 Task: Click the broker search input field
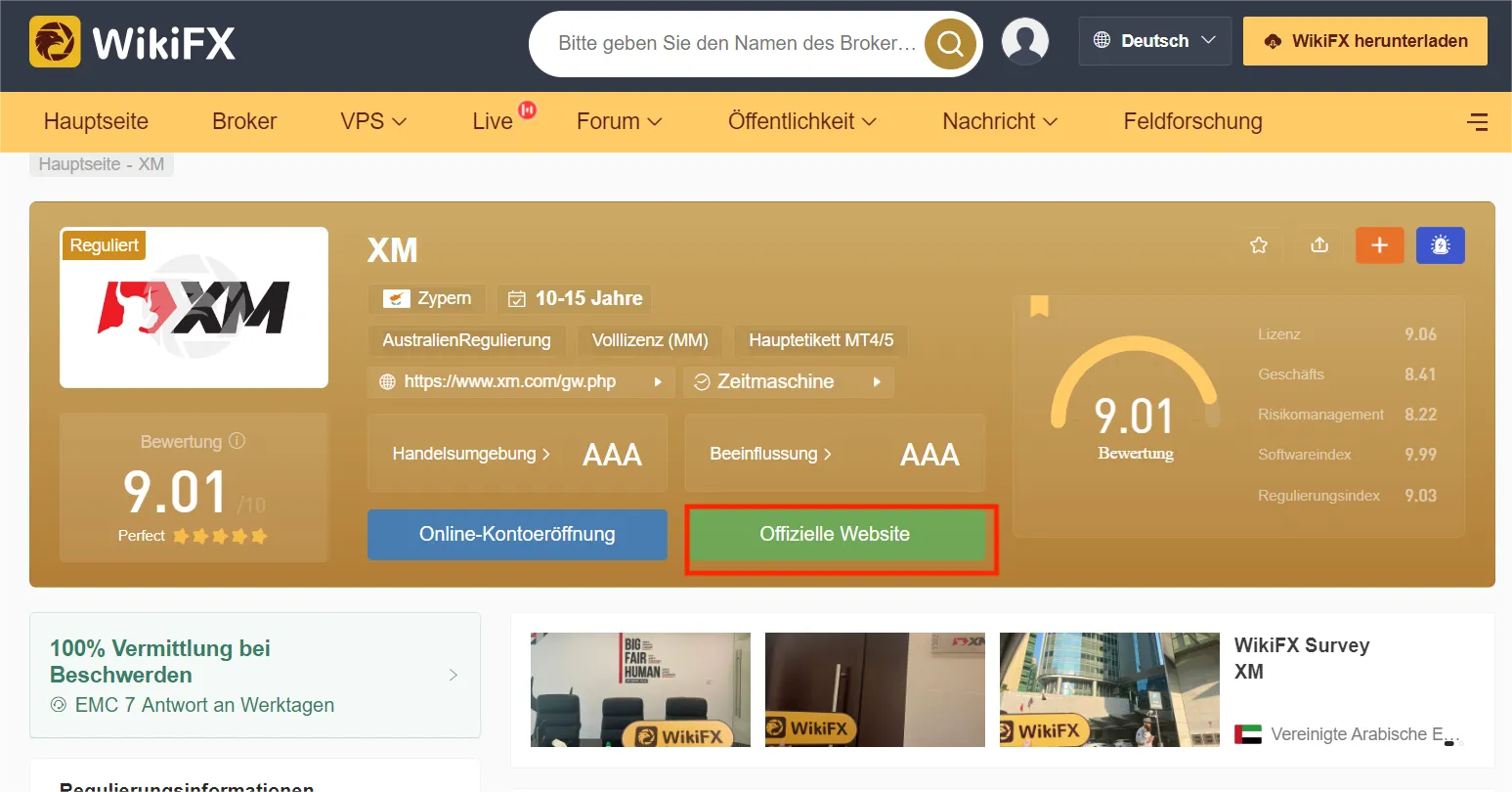click(x=737, y=44)
